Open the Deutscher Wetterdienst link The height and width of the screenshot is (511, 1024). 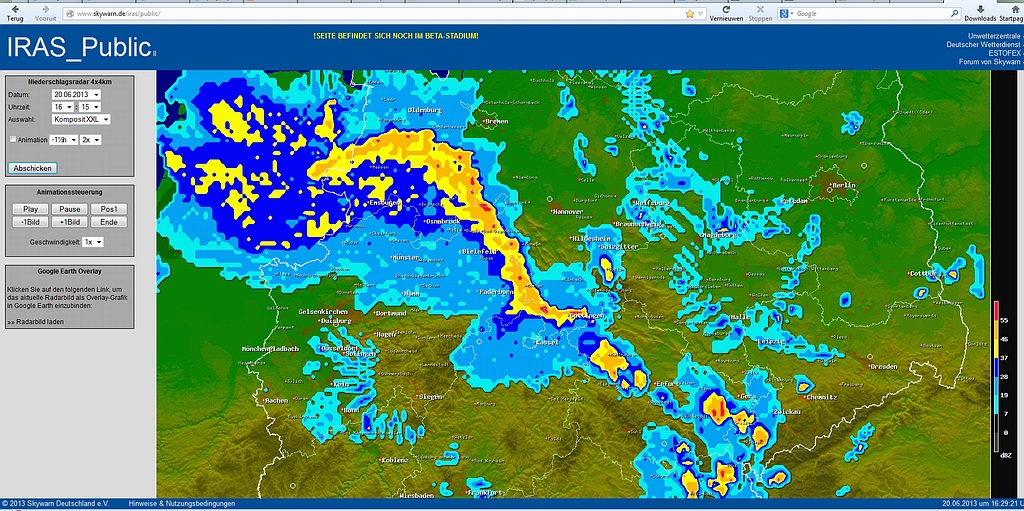(x=984, y=44)
